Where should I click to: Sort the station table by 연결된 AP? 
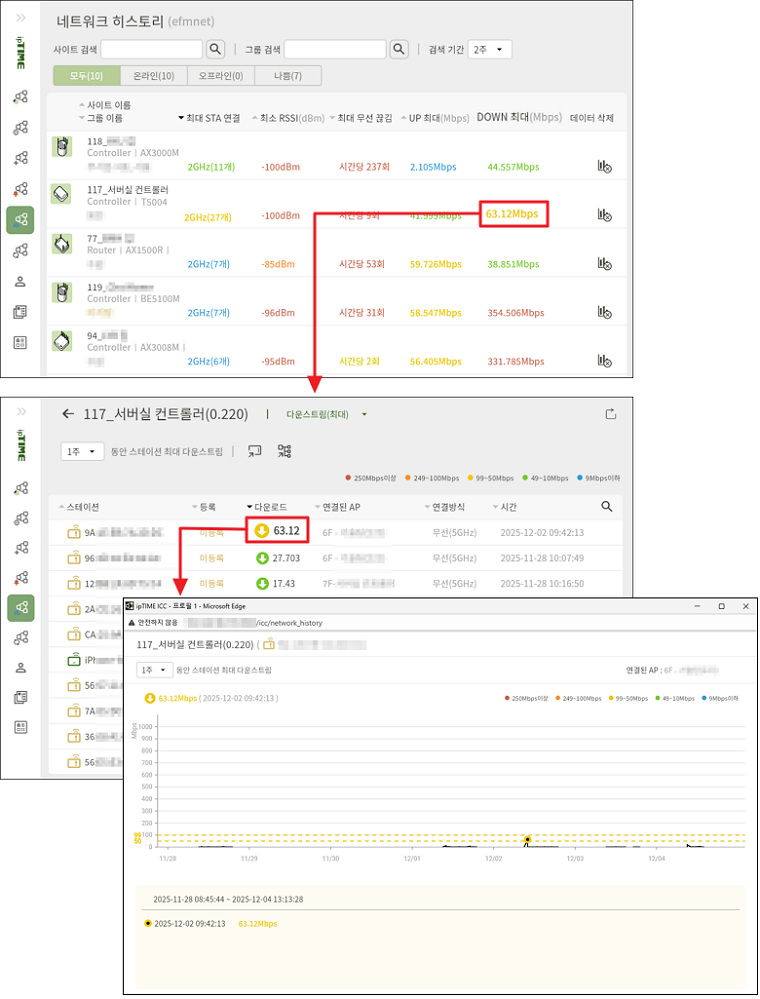point(338,507)
